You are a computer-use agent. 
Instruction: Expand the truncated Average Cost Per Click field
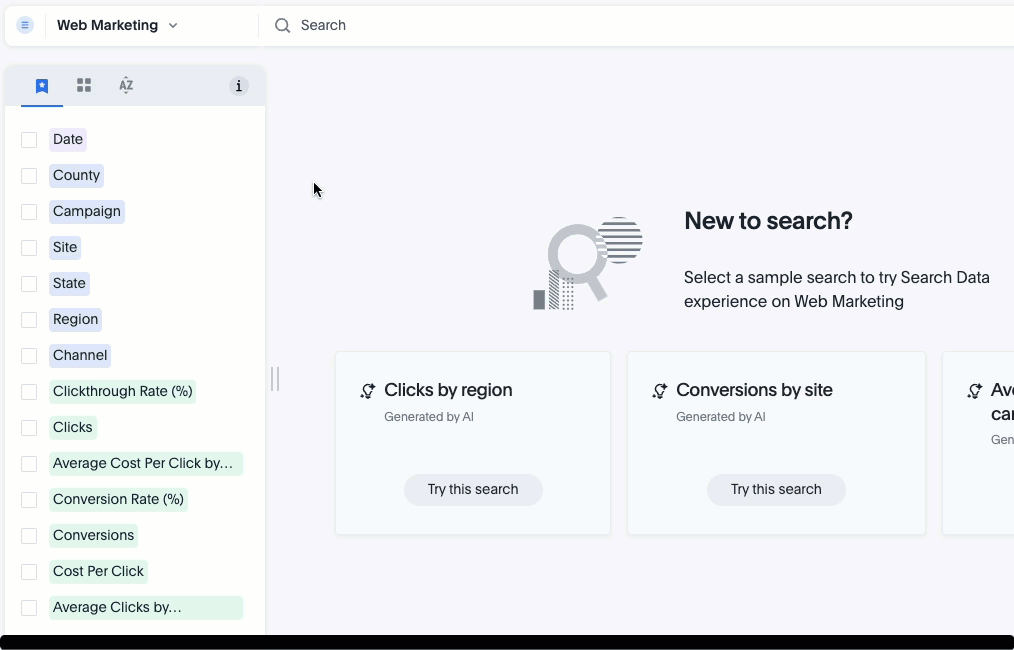click(x=146, y=463)
